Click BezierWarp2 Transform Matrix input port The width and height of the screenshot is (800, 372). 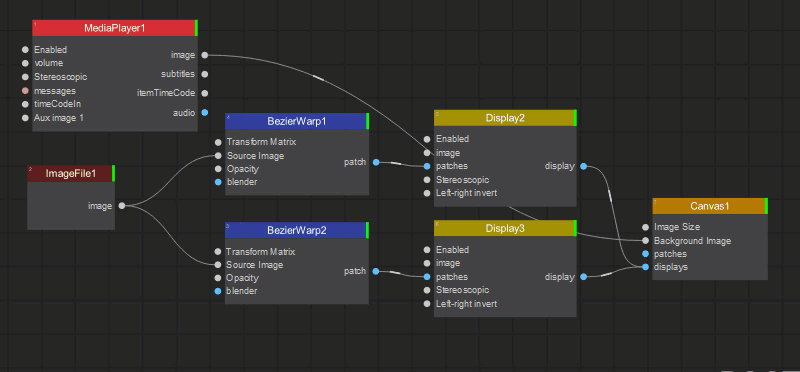218,252
